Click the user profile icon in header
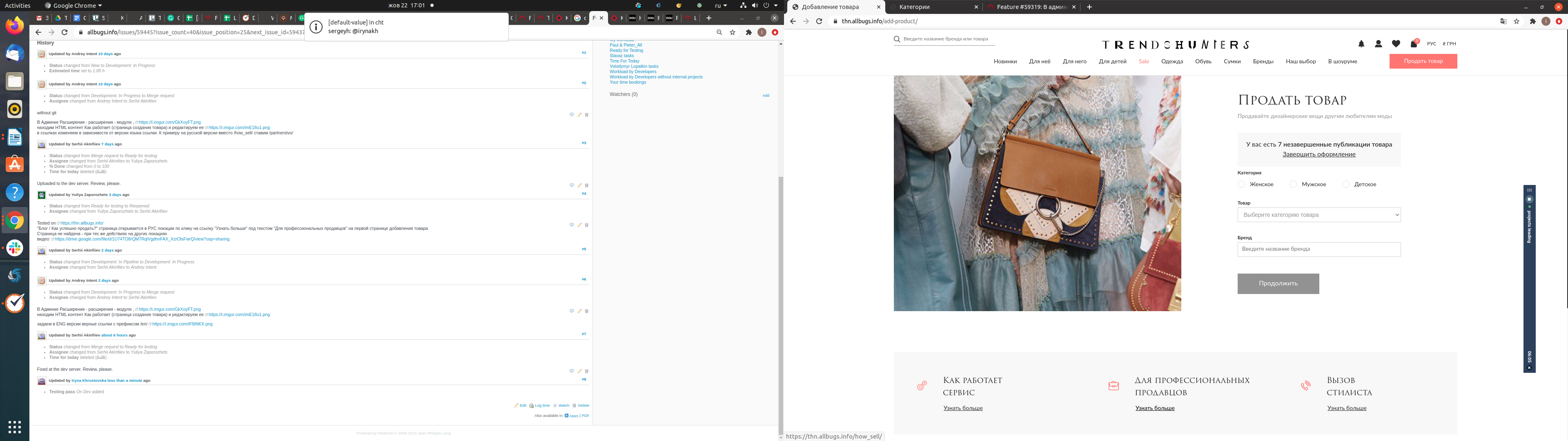 coord(1378,44)
